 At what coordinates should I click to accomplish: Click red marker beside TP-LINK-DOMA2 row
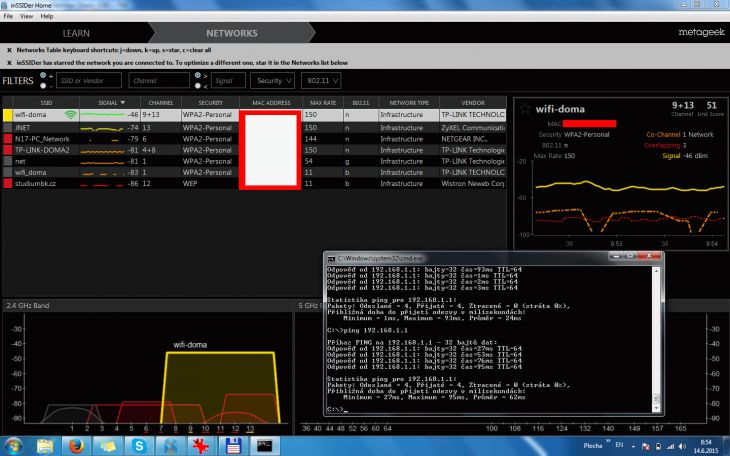(x=7, y=150)
